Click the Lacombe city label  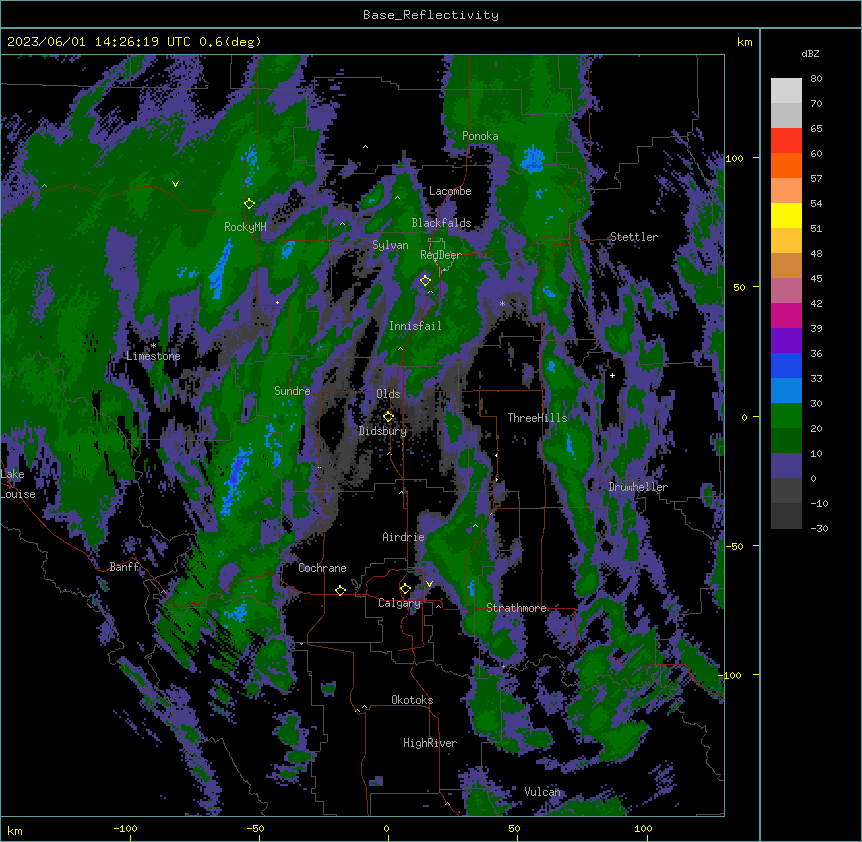[450, 191]
